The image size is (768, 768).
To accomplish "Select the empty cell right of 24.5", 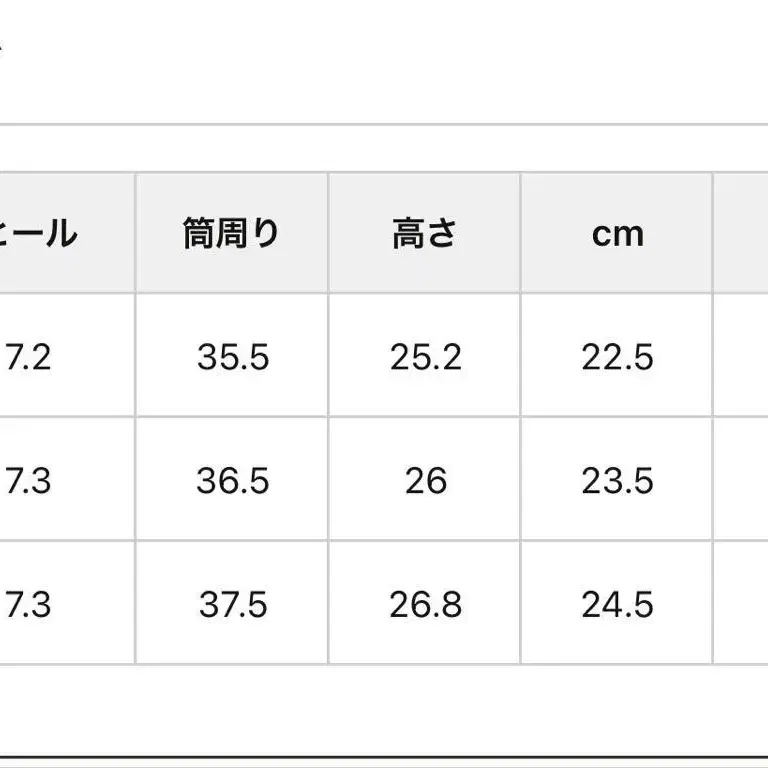I will [x=741, y=605].
